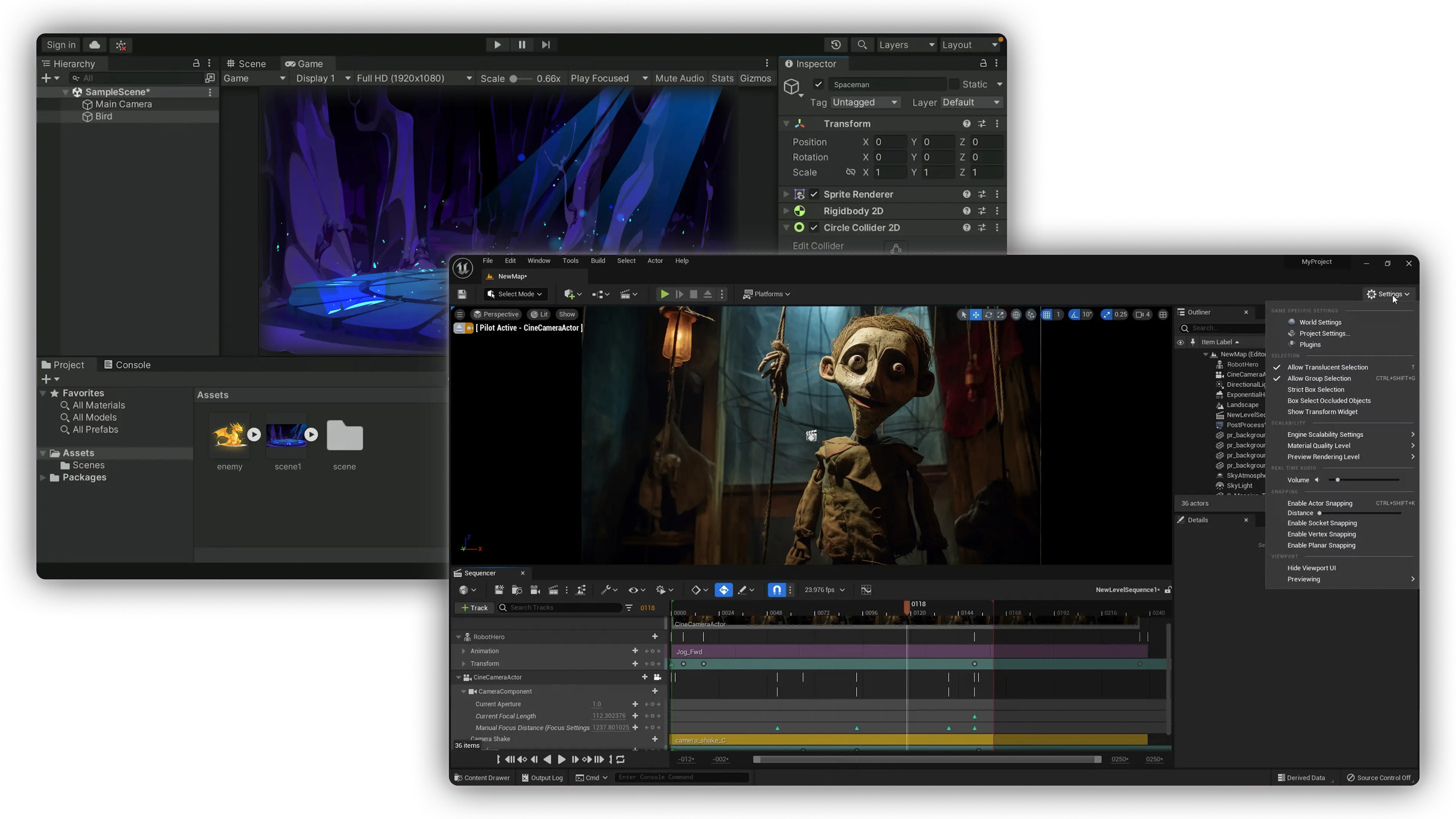Click the save icon in Unreal toolbar

coord(462,294)
